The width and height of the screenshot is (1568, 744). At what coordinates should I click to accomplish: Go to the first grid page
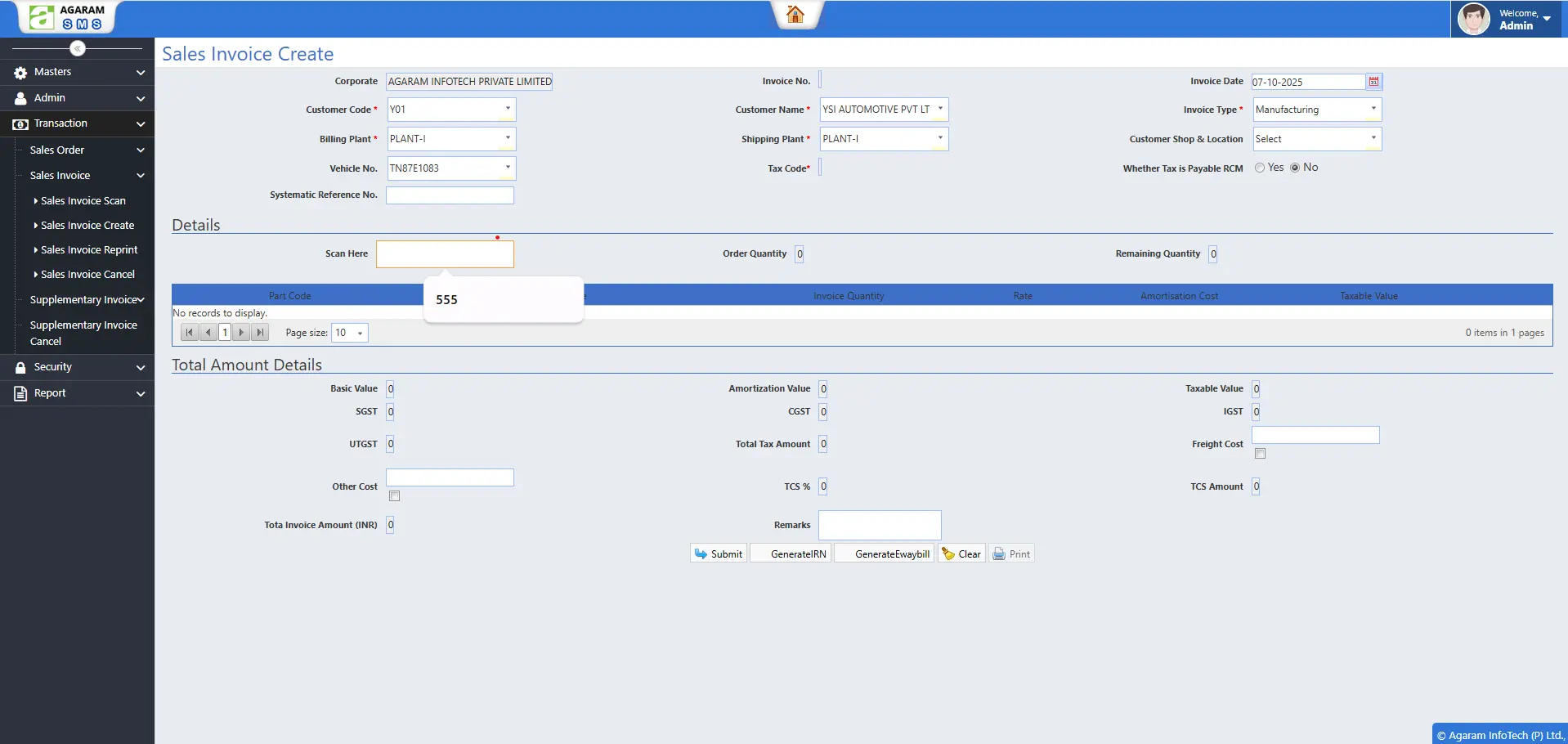coord(190,333)
